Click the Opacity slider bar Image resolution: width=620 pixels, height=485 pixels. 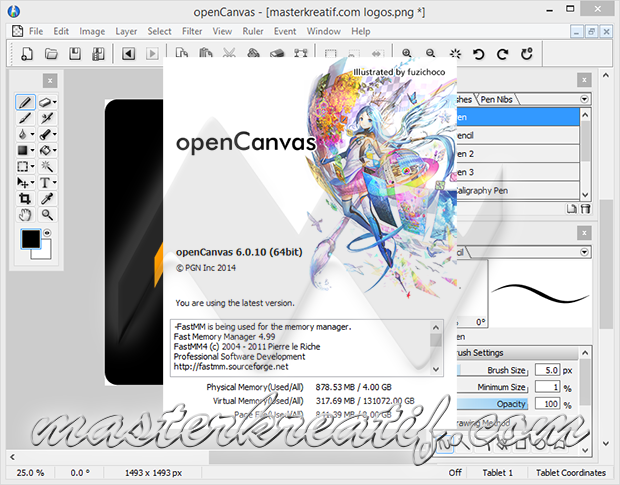coord(492,404)
